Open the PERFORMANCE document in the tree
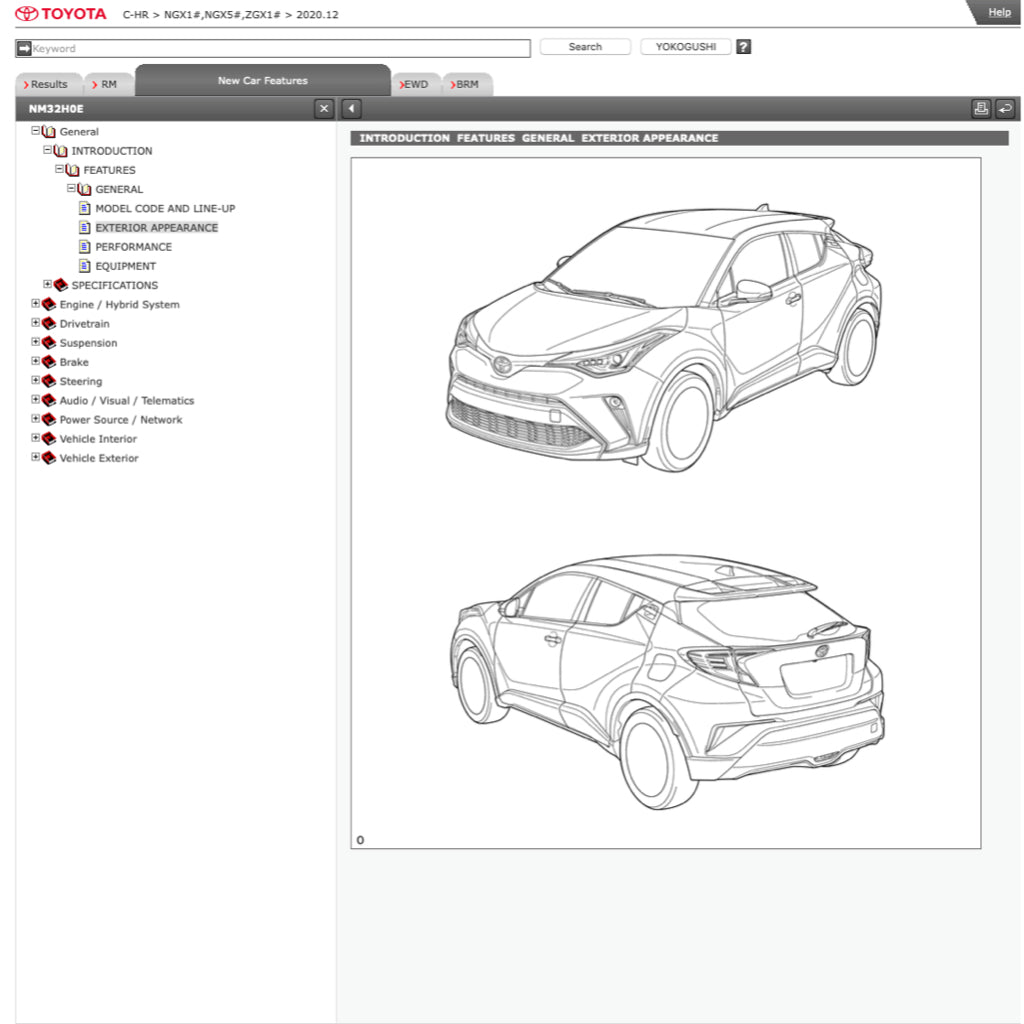Image resolution: width=1024 pixels, height=1024 pixels. [x=133, y=247]
